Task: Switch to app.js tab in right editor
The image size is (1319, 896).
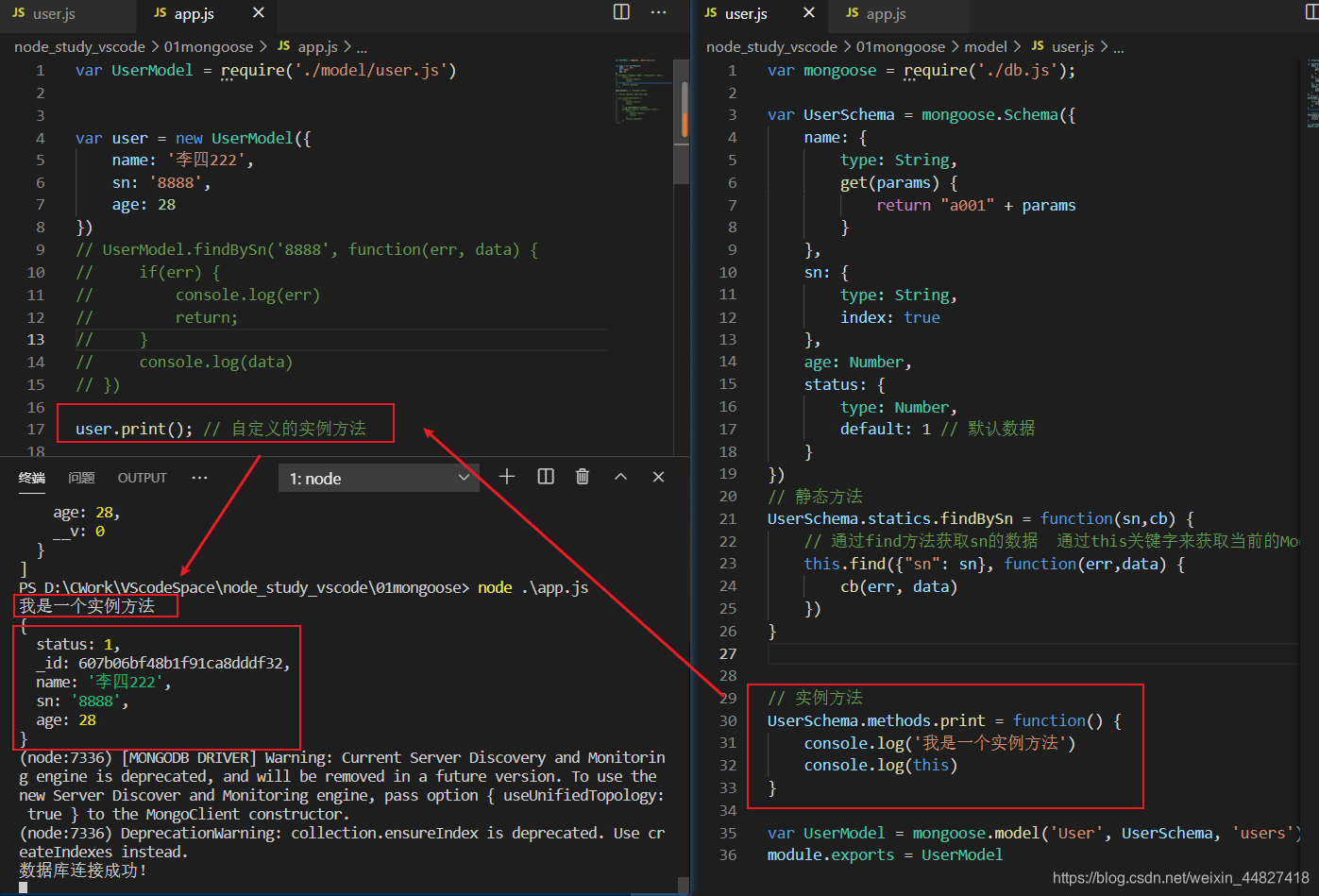Action: [x=886, y=13]
